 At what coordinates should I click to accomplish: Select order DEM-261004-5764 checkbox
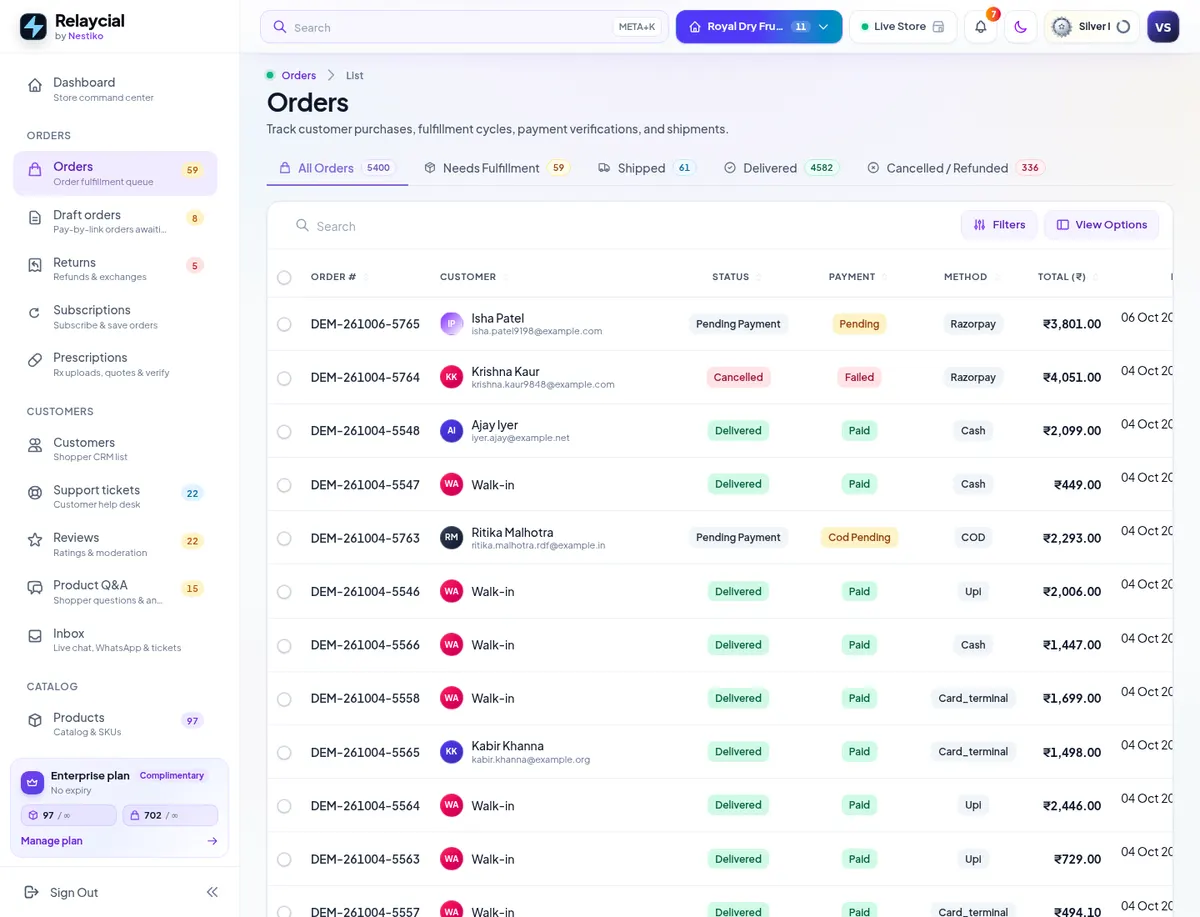pyautogui.click(x=284, y=378)
